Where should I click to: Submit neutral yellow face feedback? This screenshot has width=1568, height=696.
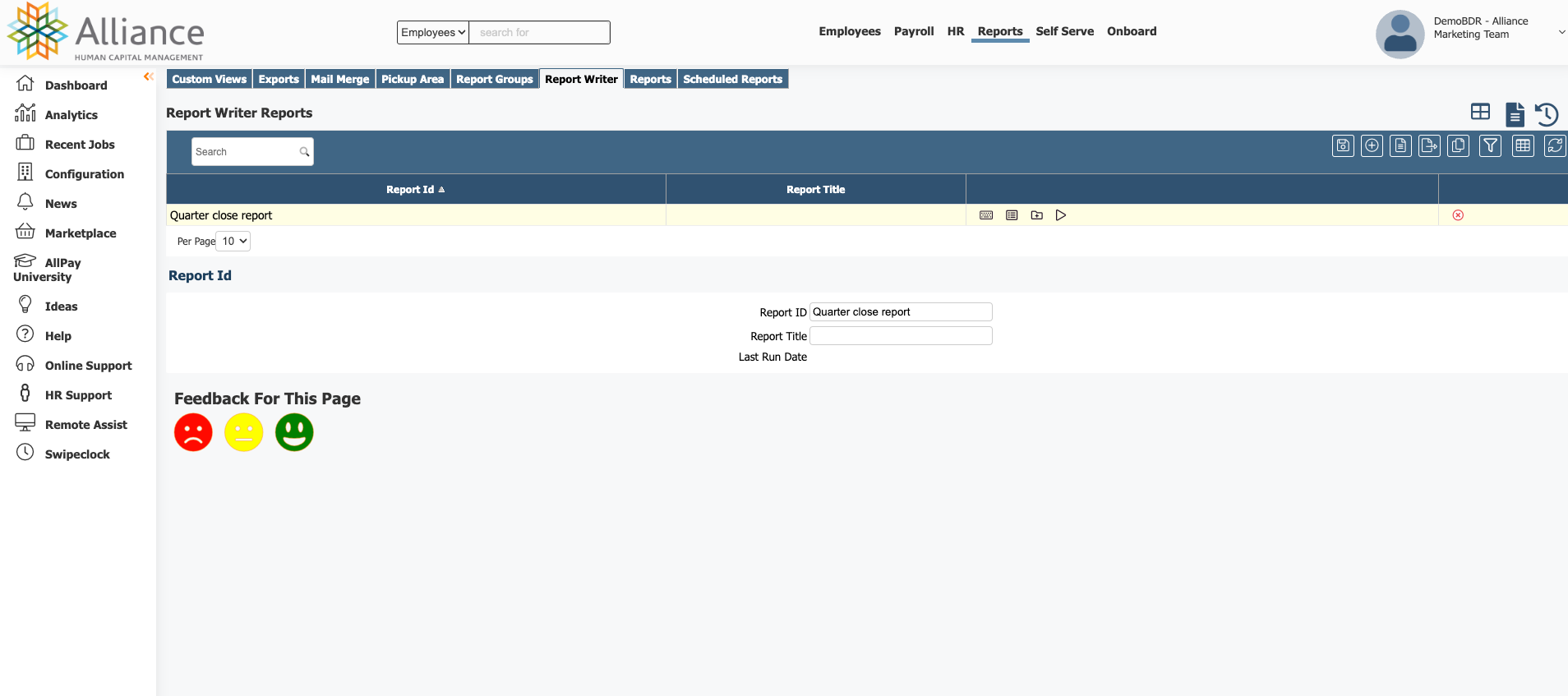point(243,432)
